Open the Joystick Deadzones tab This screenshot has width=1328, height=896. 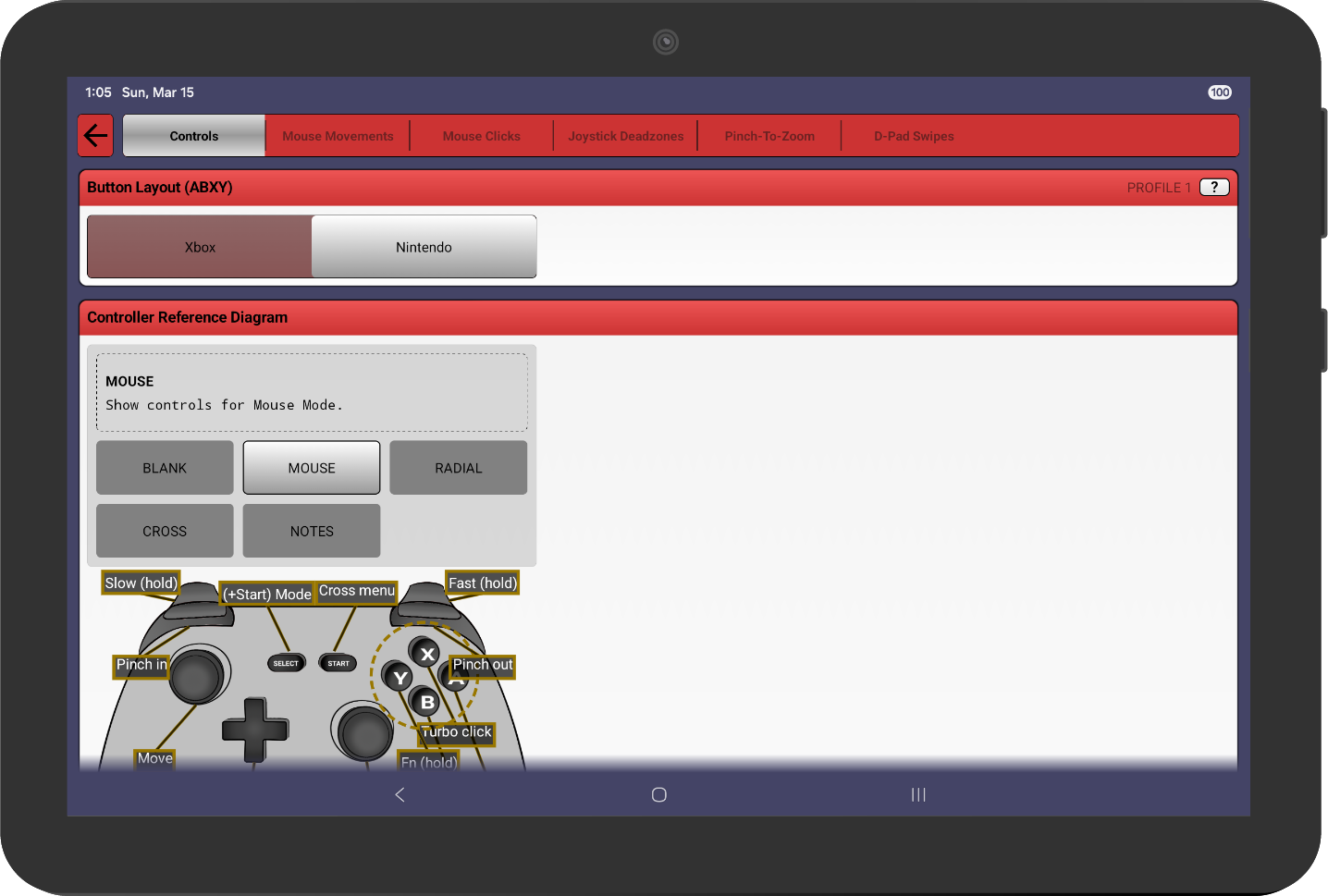(625, 136)
